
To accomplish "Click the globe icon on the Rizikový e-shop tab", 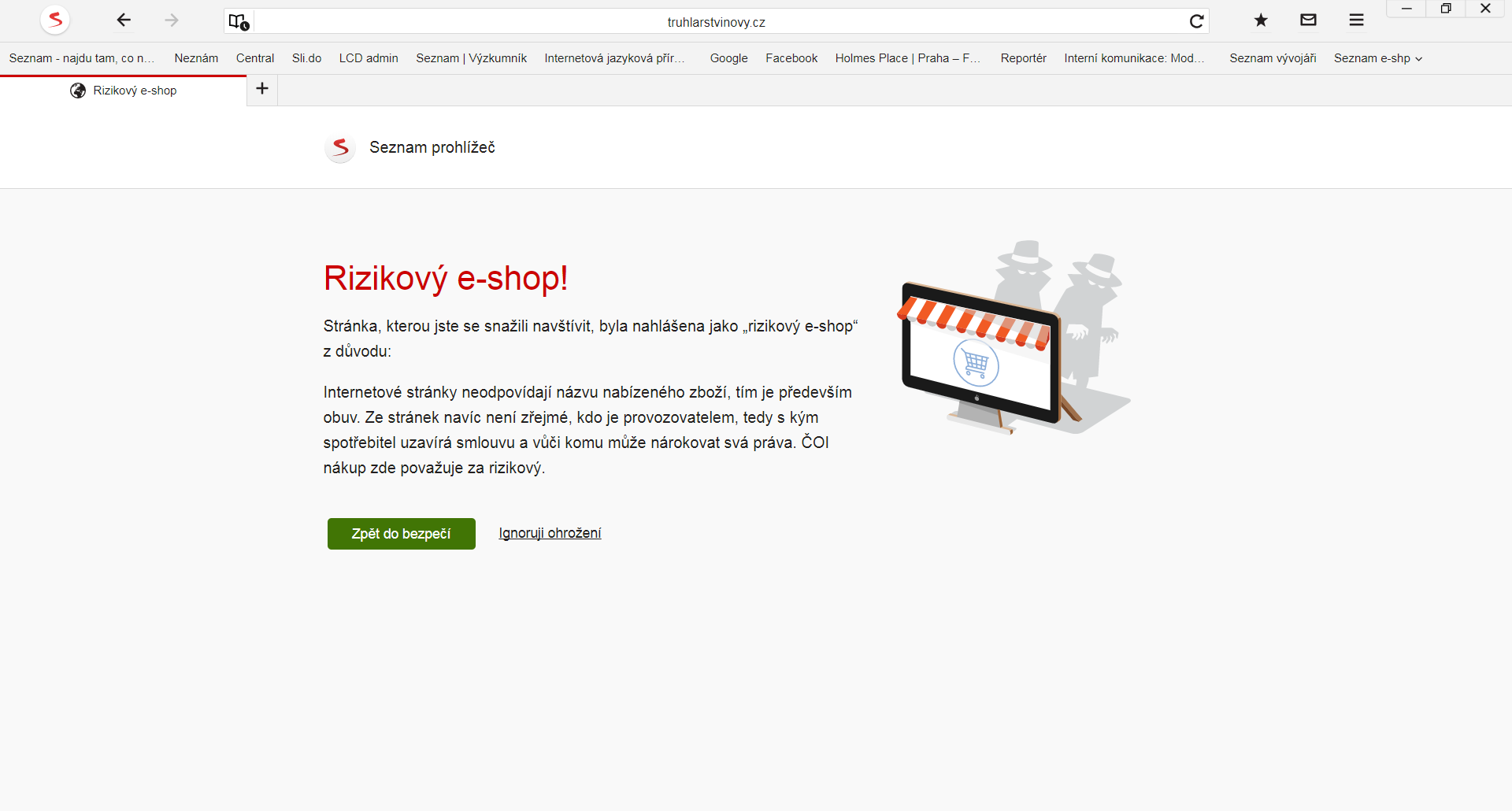I will (78, 91).
